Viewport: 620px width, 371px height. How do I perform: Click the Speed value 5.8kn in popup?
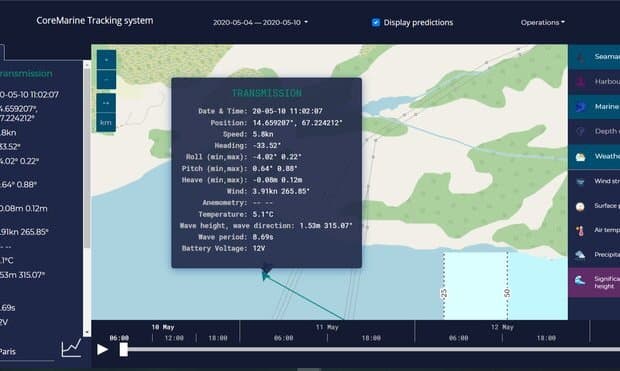(x=263, y=134)
